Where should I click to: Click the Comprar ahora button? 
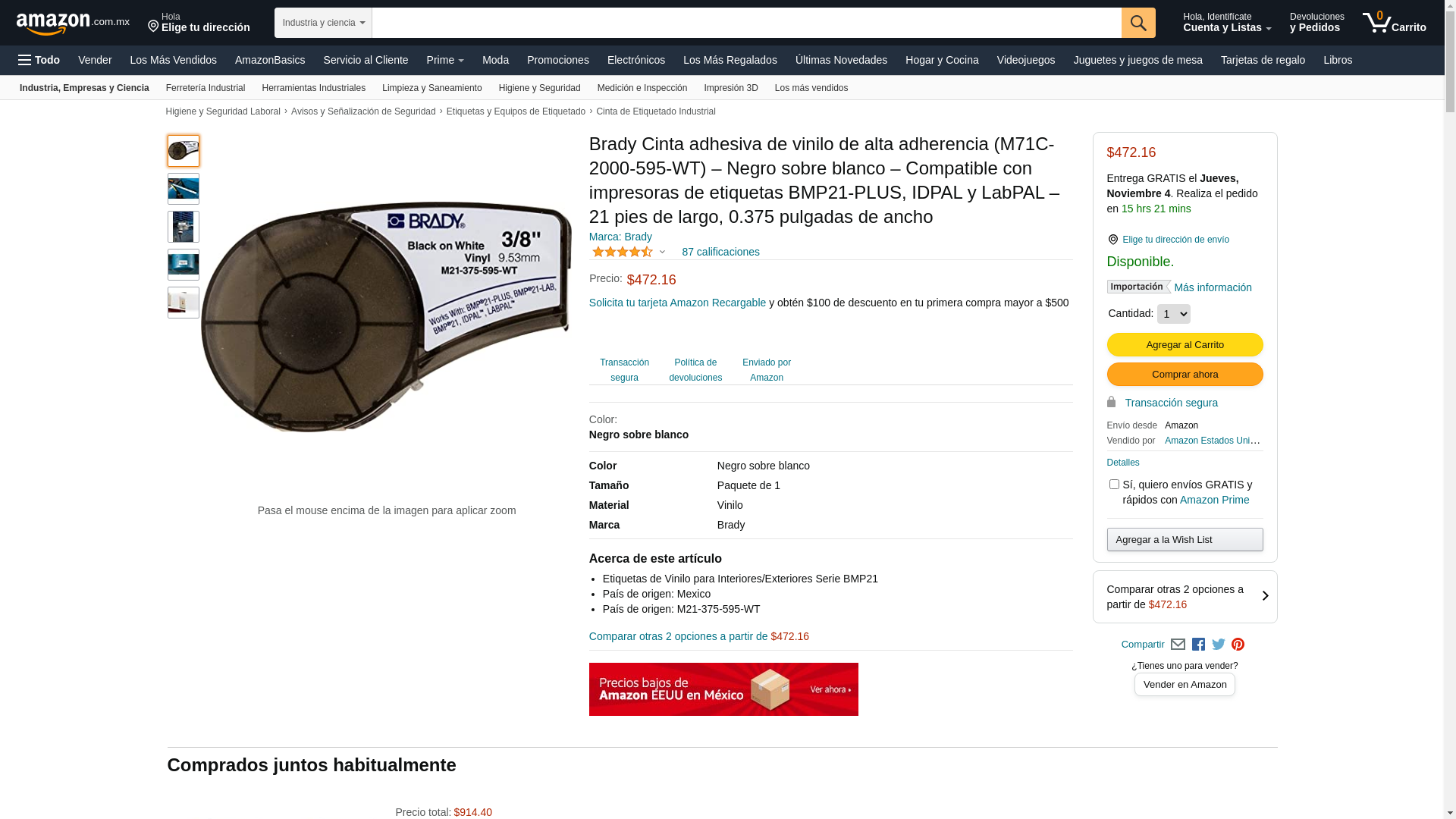pyautogui.click(x=1185, y=375)
